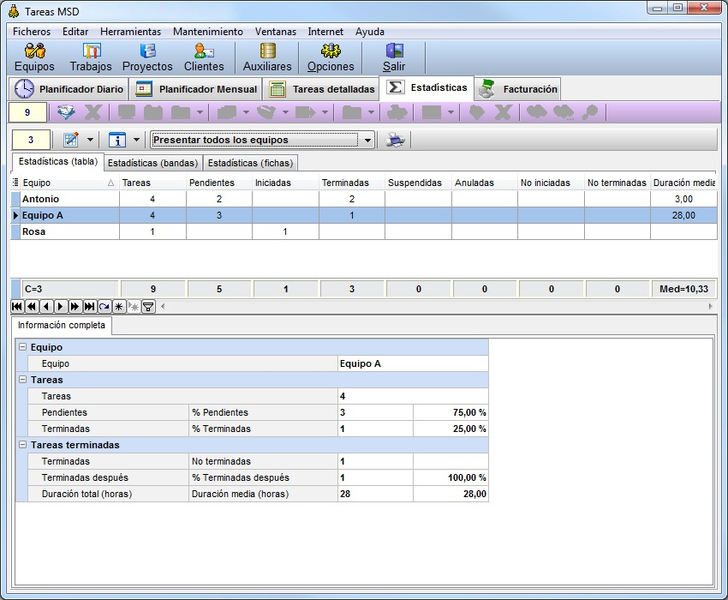728x600 pixels.
Task: Open the Herramientas menu
Action: coord(130,32)
